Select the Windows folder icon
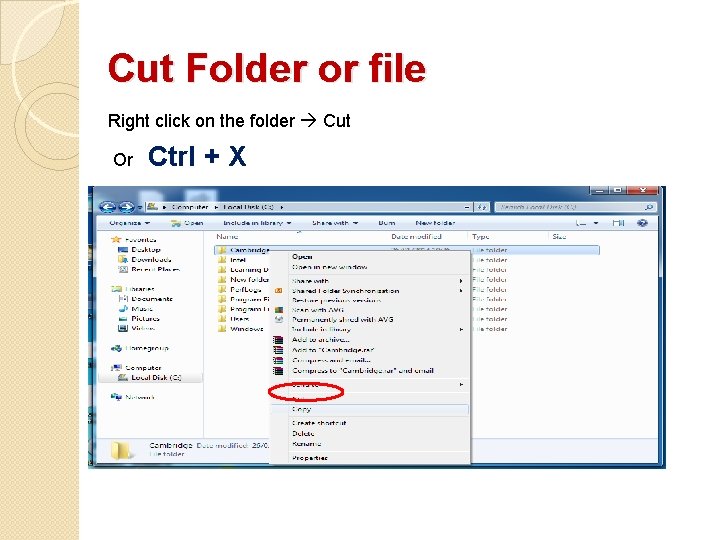720x540 pixels. 222,329
